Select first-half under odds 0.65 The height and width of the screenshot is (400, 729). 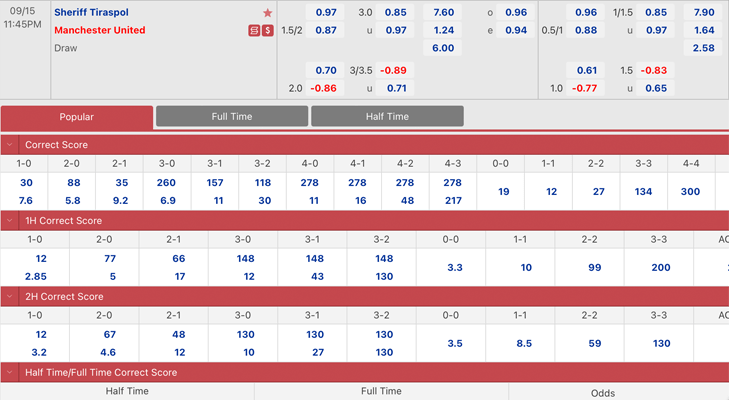pos(656,88)
